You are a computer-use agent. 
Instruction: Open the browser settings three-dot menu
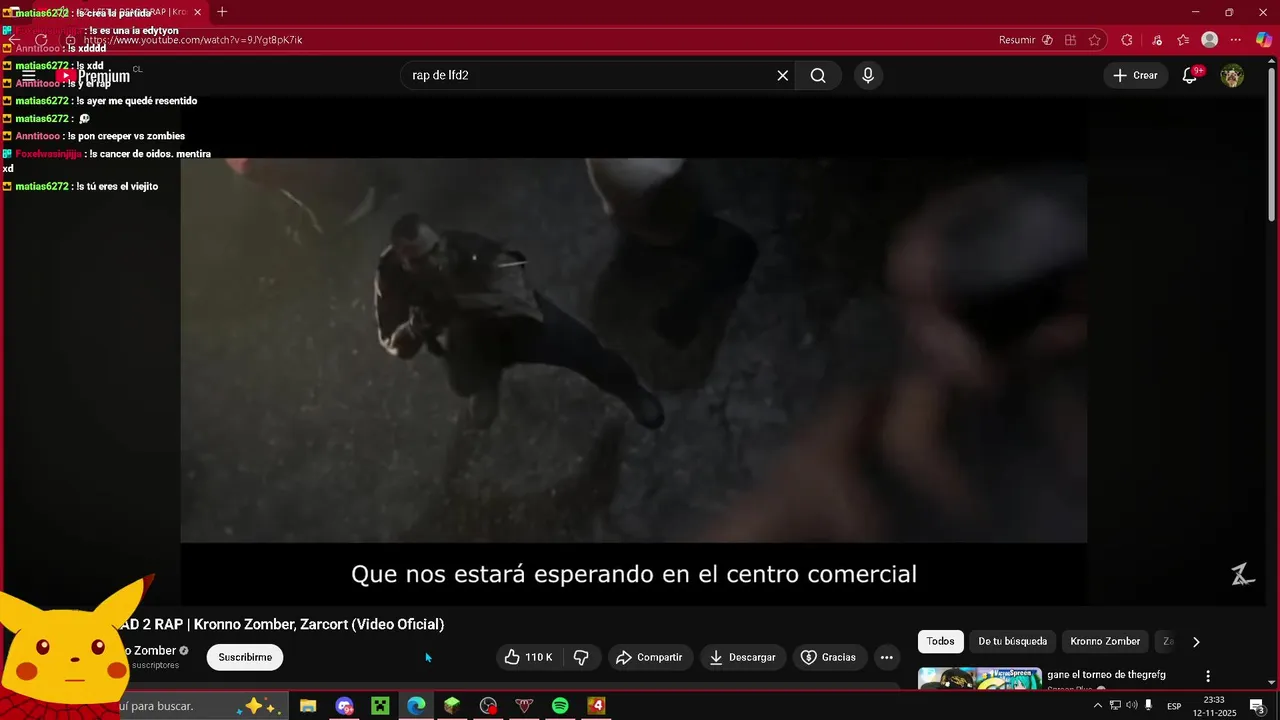pos(1237,40)
